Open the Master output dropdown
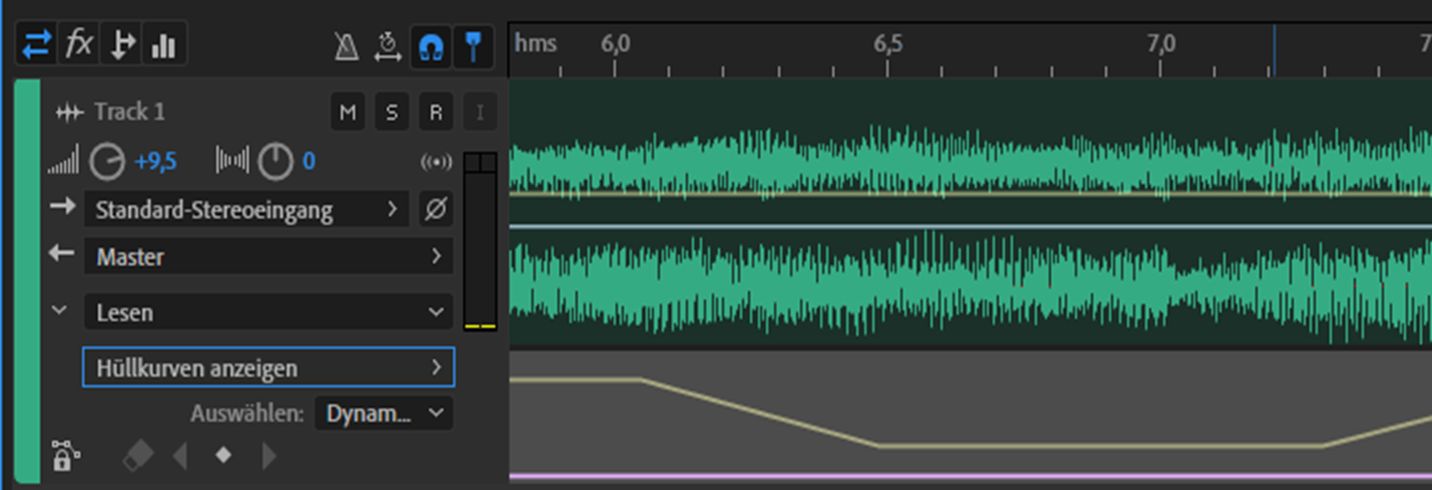 [268, 257]
